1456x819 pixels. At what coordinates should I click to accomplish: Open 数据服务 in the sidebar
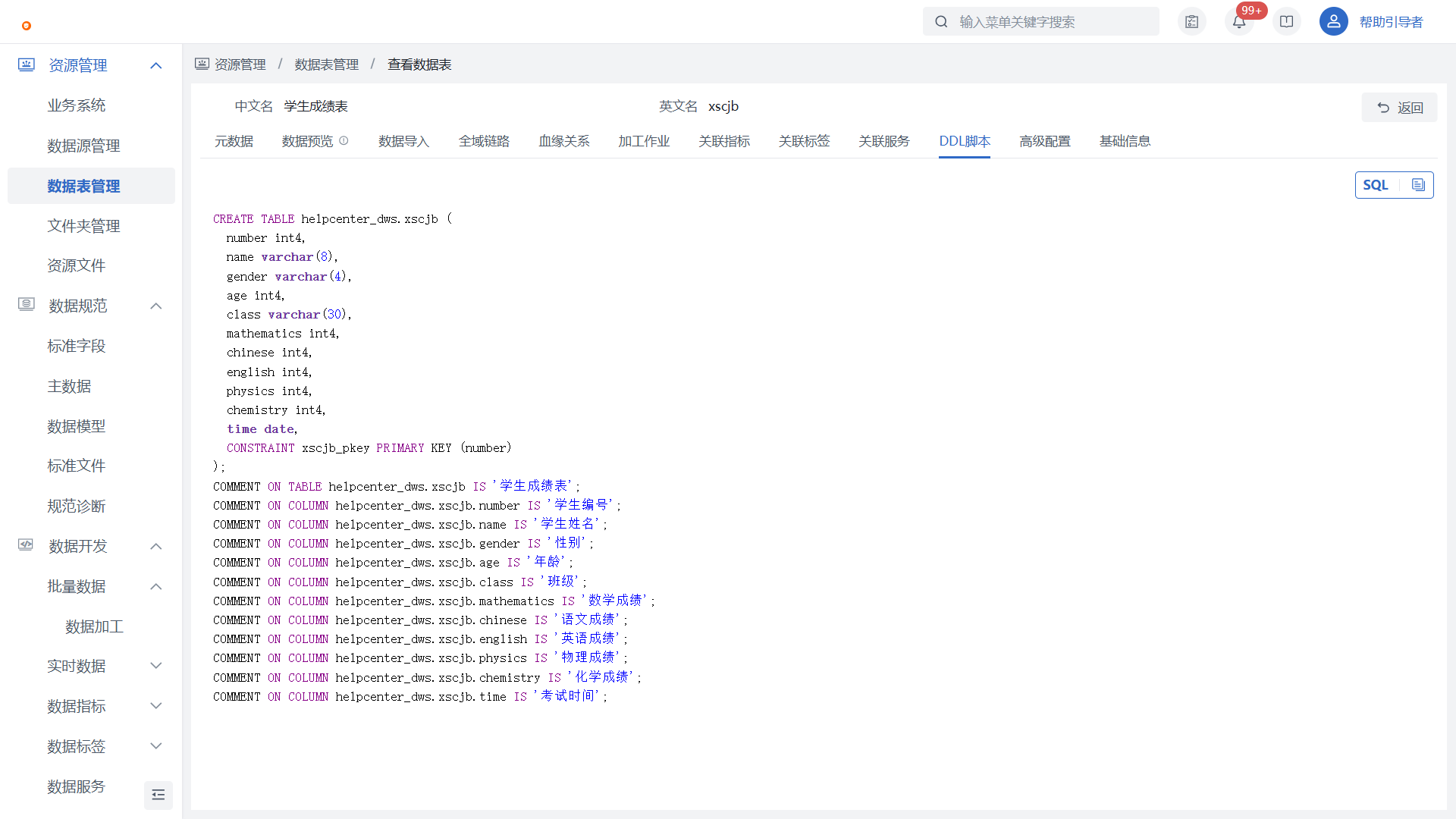coord(76,786)
